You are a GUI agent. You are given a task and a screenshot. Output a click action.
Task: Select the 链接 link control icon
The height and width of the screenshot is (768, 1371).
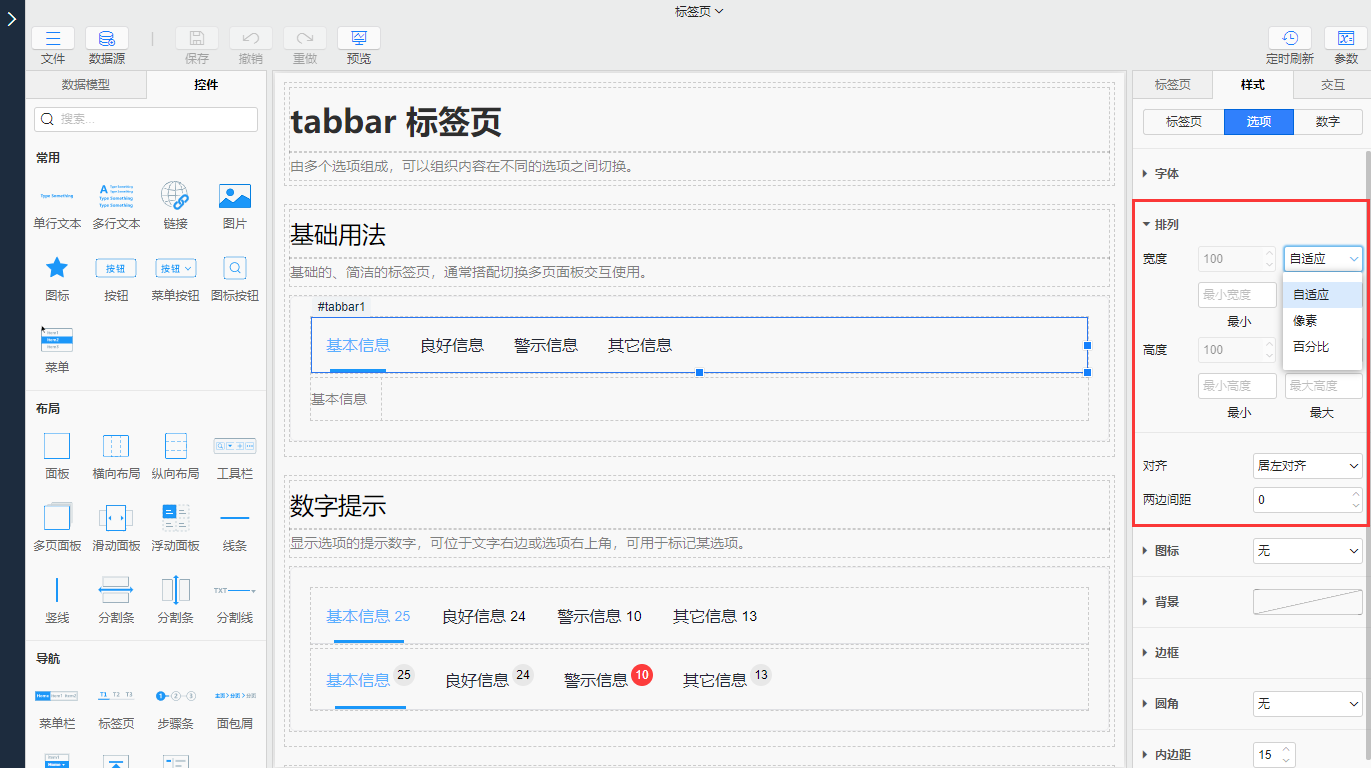[x=175, y=196]
